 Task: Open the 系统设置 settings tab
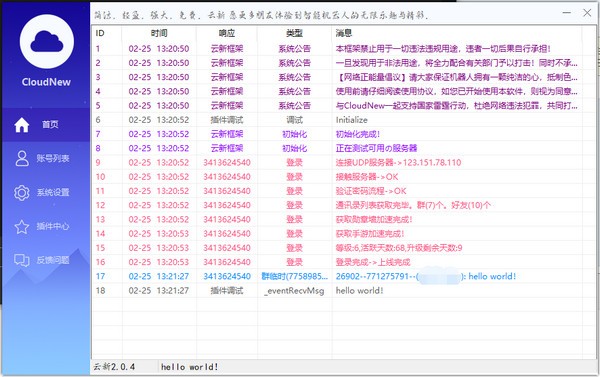point(46,192)
